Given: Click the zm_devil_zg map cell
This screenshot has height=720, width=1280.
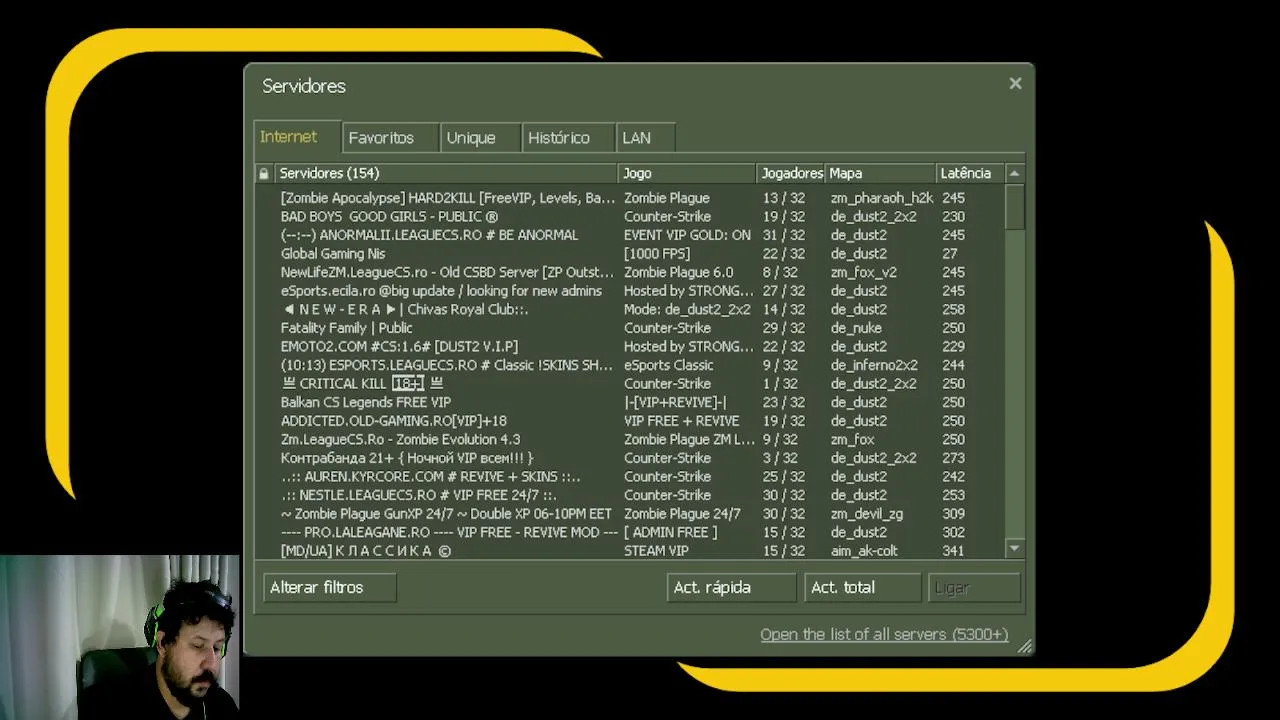Looking at the screenshot, I should tap(866, 513).
